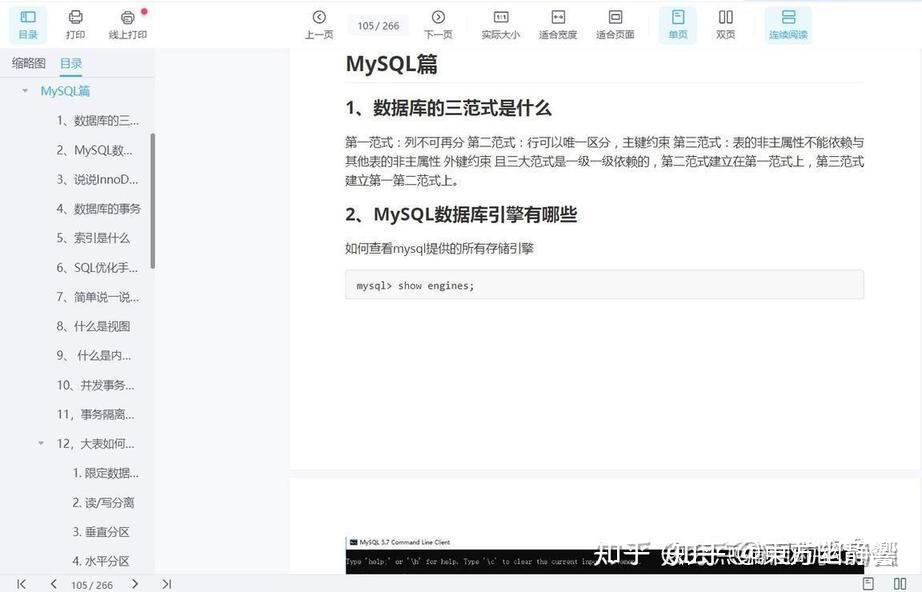Select single page icon in status bar

[868, 584]
